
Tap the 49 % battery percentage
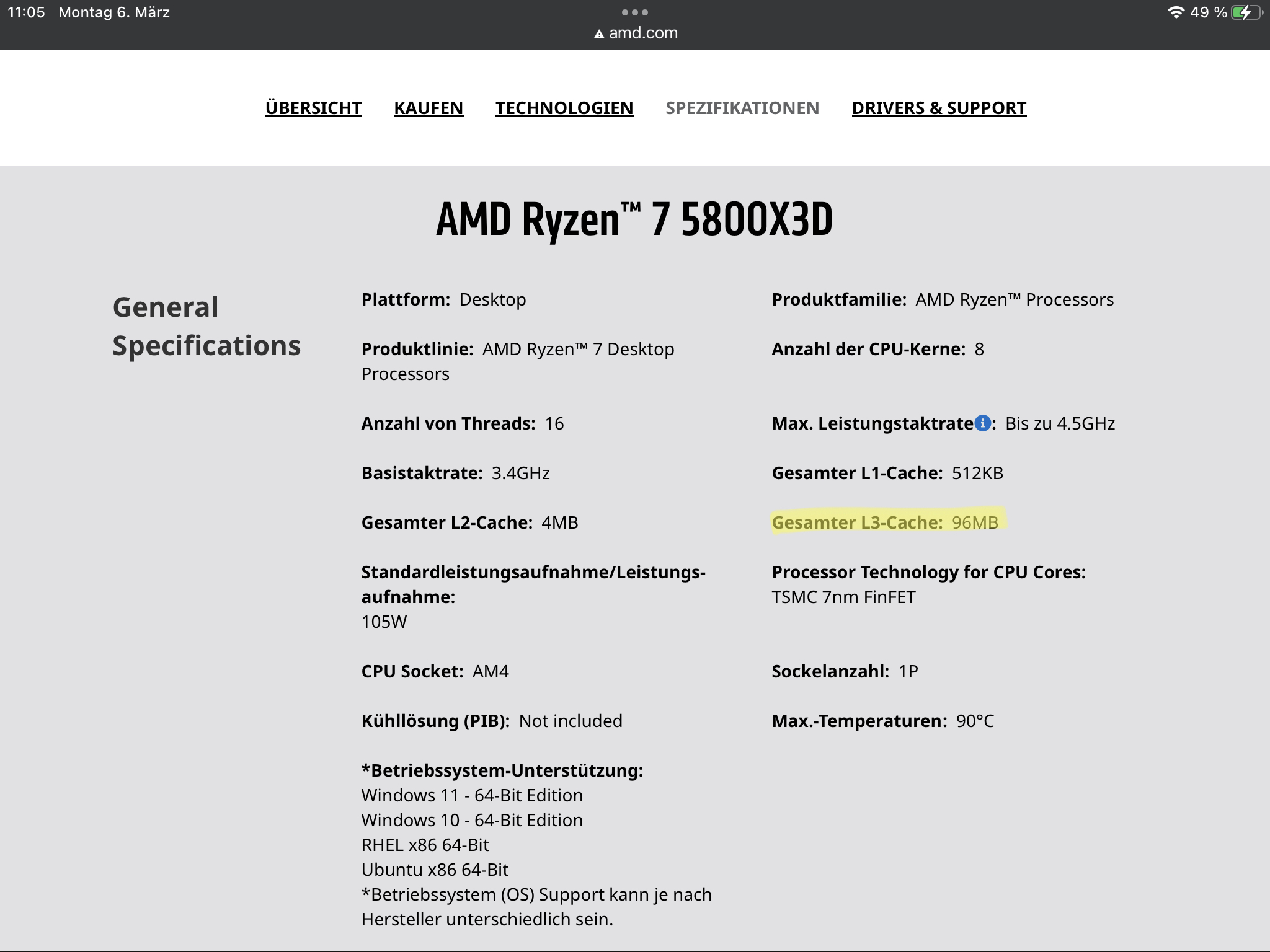[x=1208, y=12]
